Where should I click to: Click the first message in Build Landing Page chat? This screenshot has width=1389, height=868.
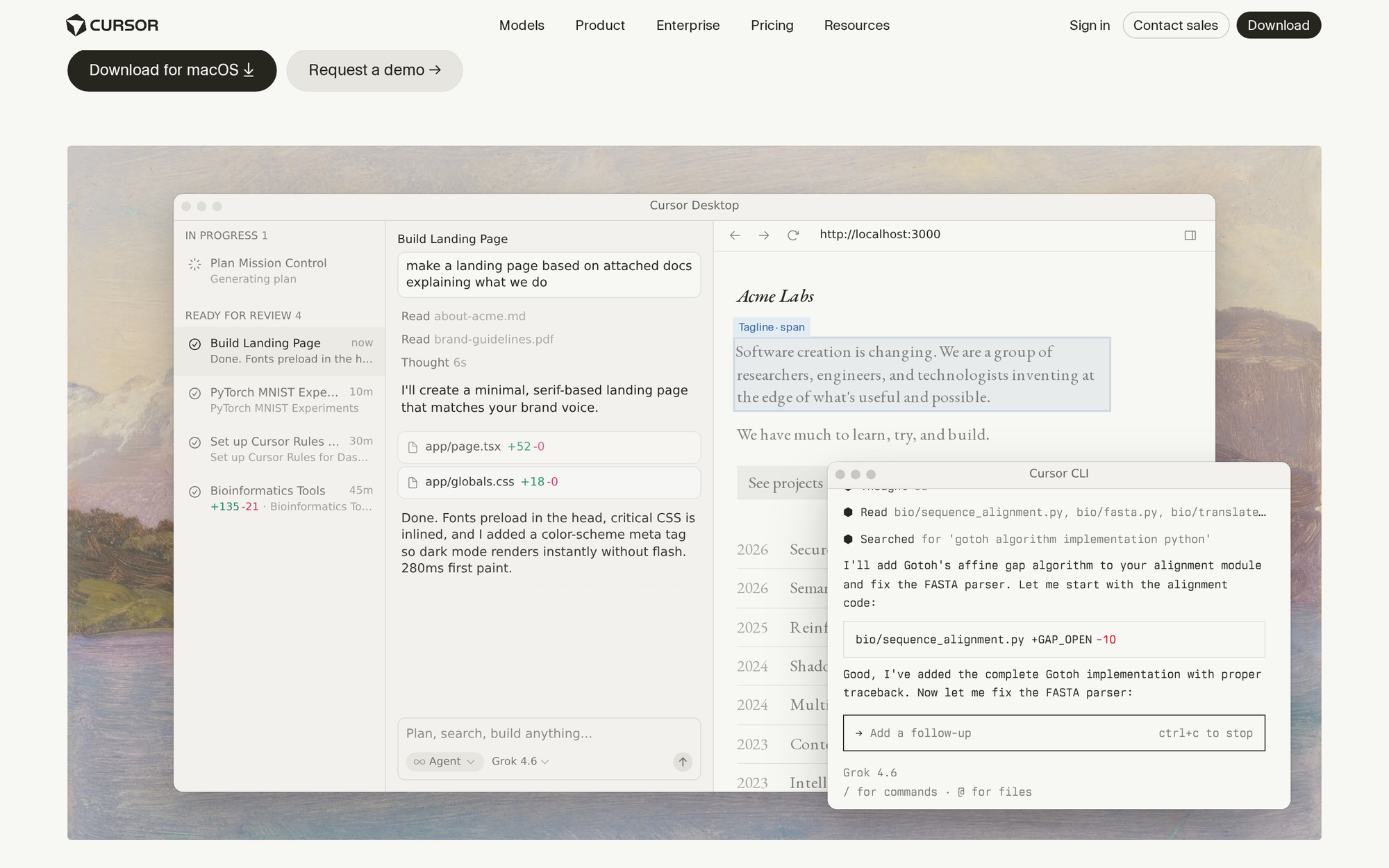click(x=549, y=274)
